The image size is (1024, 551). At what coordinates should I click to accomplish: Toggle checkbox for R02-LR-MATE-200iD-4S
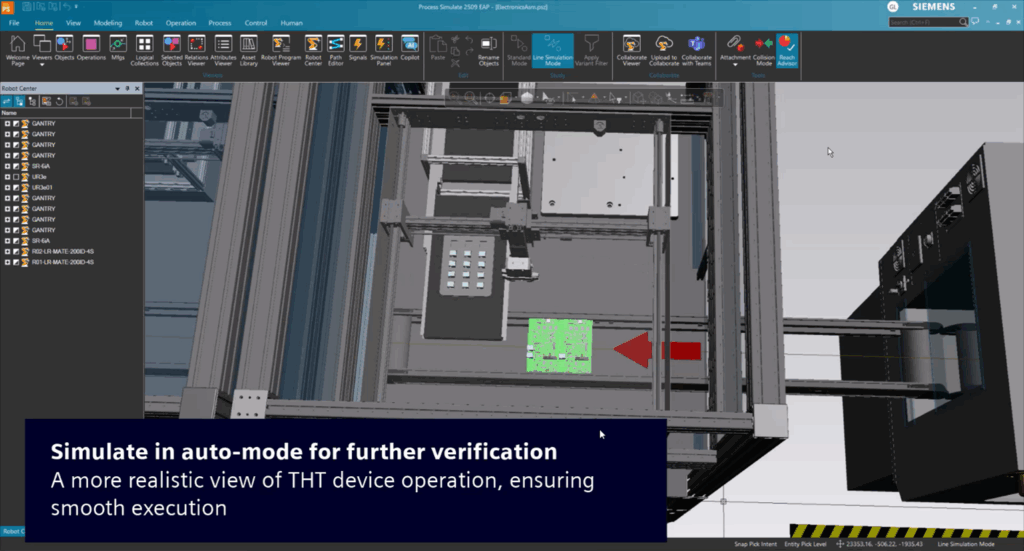(17, 251)
